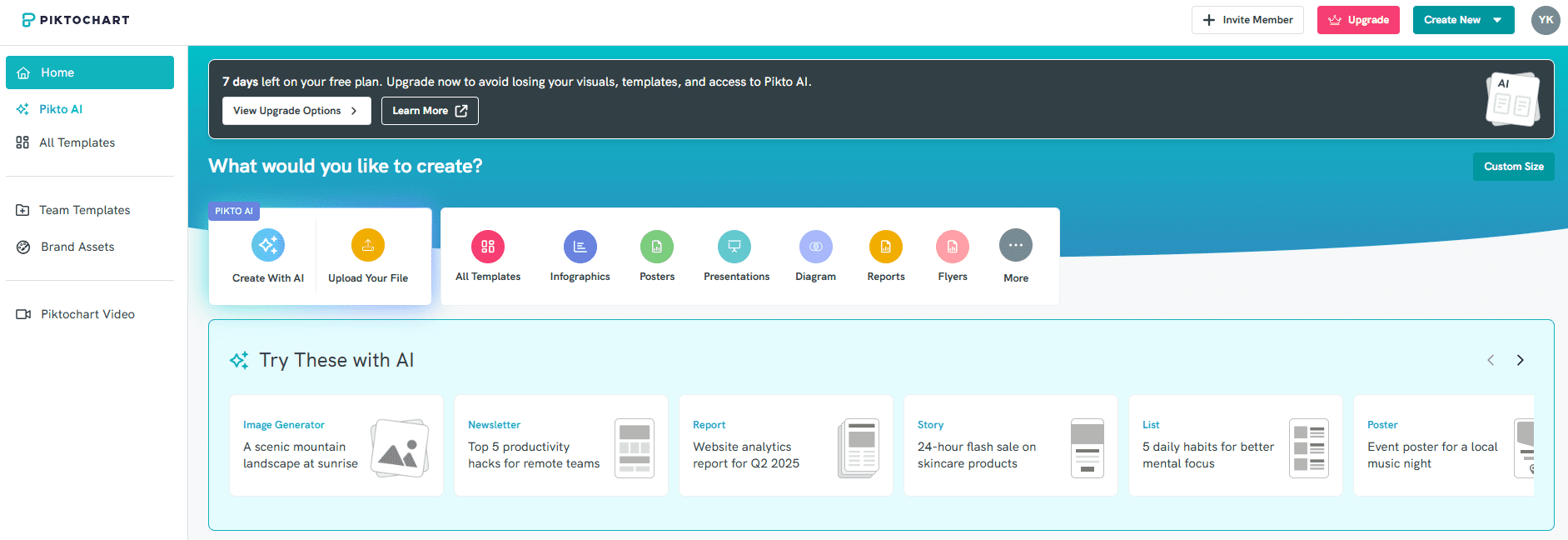Screen dimensions: 1568x540
Task: Open the Presentations category icon
Action: click(734, 247)
